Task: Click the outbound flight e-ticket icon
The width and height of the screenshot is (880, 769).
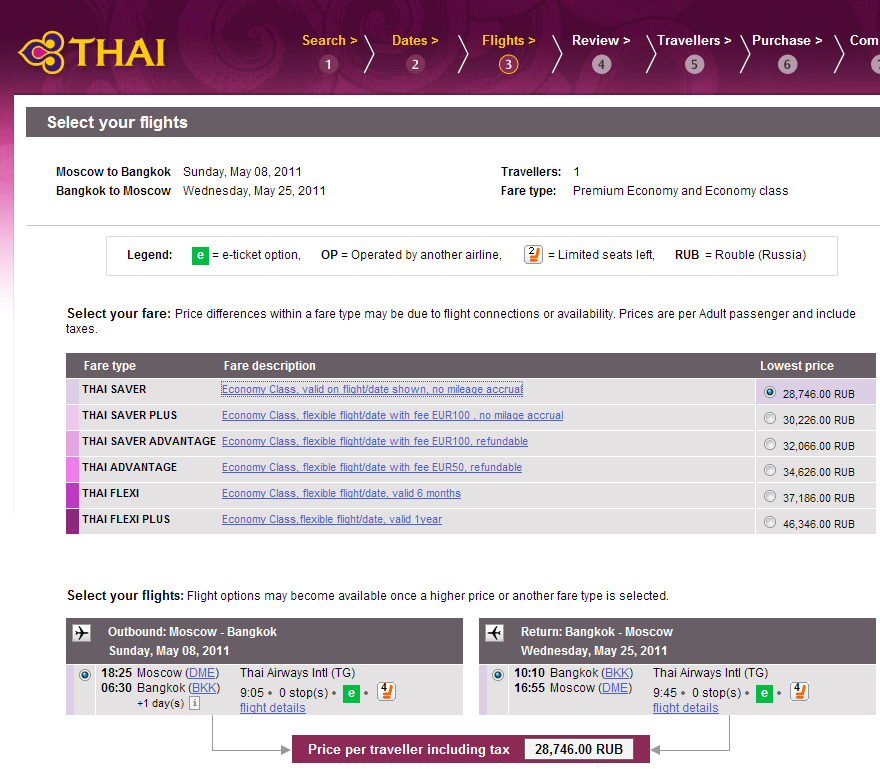Action: coord(351,694)
